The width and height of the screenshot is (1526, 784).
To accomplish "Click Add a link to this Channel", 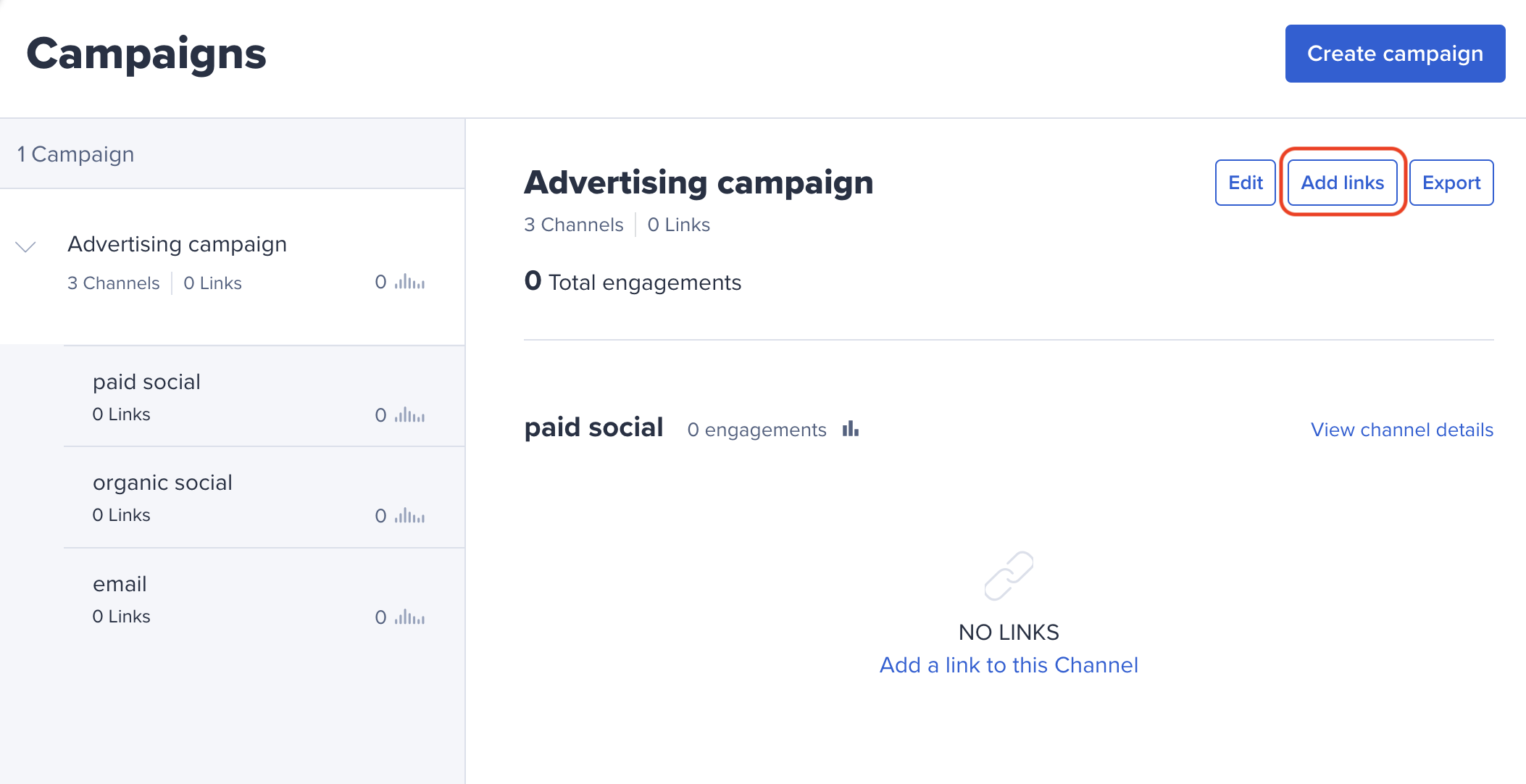I will tap(1009, 664).
